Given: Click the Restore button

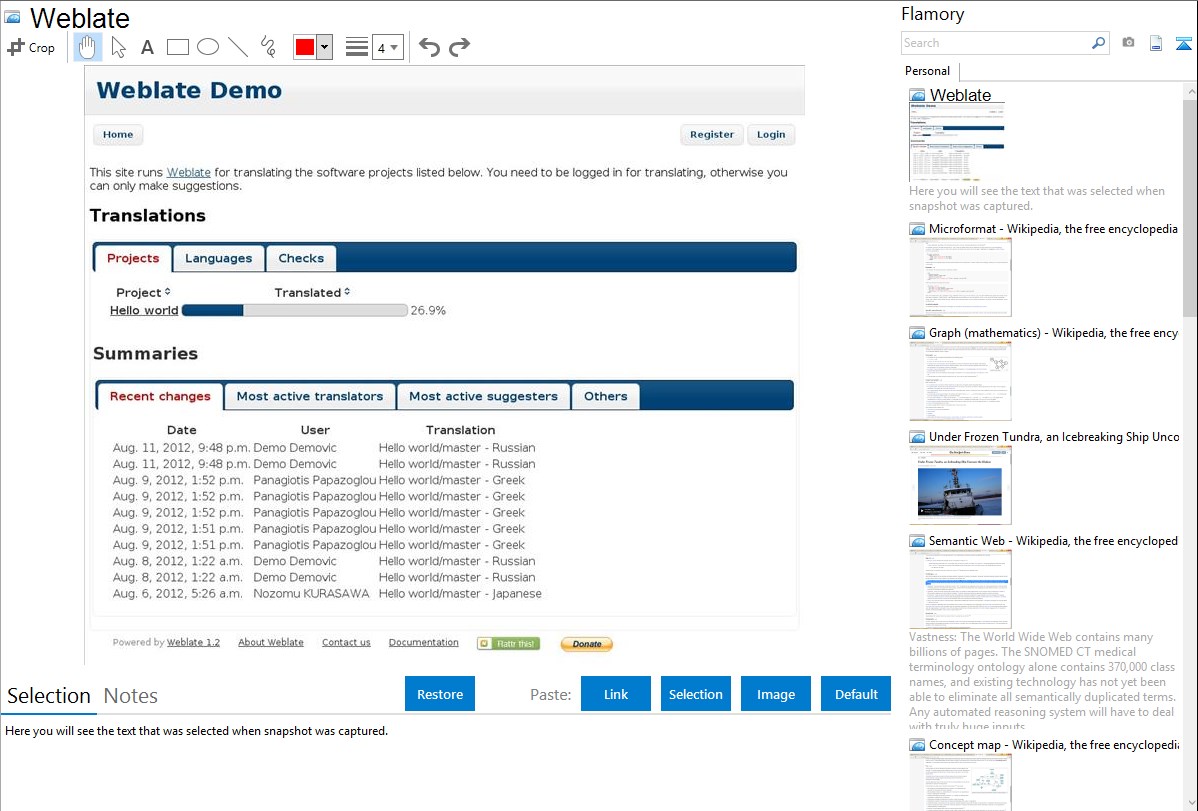Looking at the screenshot, I should point(440,694).
